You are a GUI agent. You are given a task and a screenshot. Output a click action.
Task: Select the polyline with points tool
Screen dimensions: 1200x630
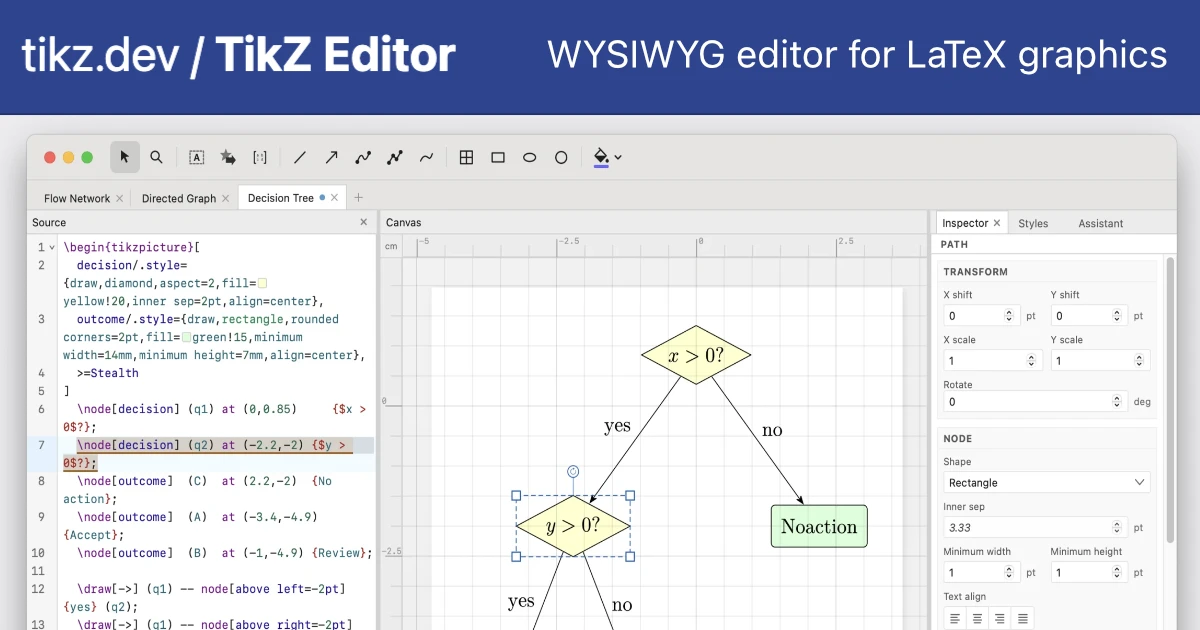(395, 157)
